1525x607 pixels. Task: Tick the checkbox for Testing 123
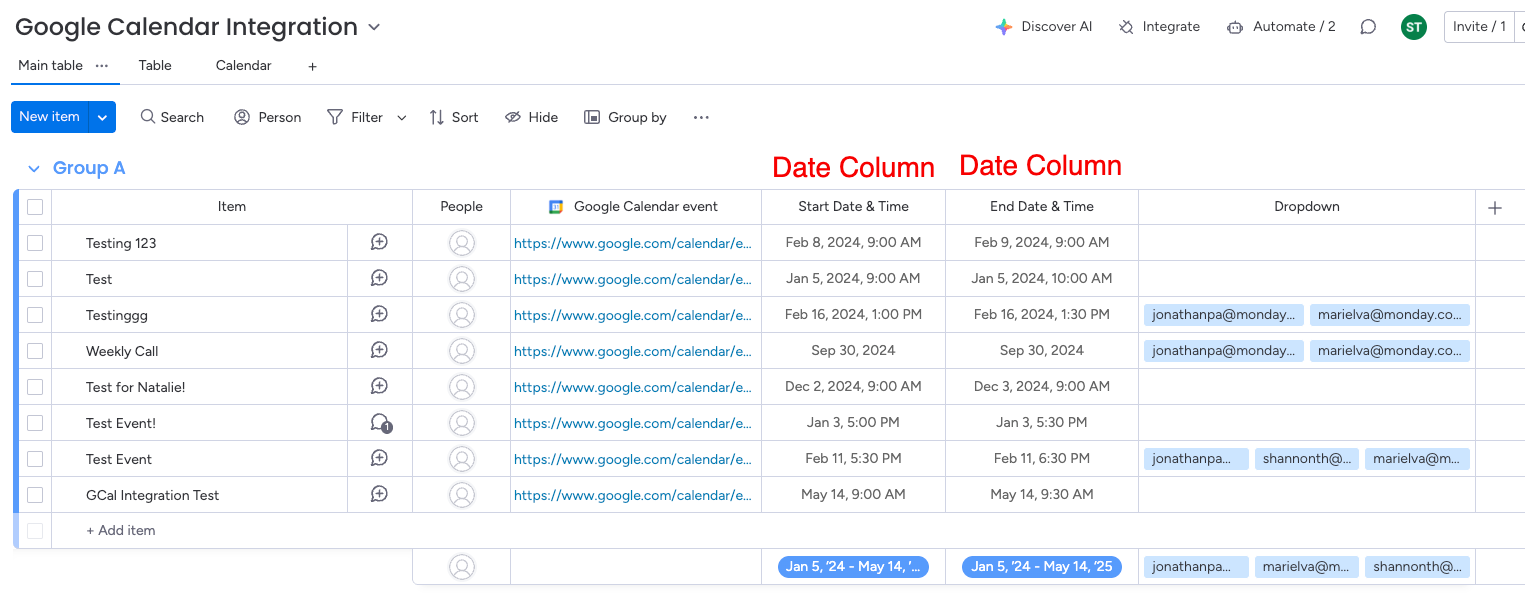pyautogui.click(x=35, y=243)
